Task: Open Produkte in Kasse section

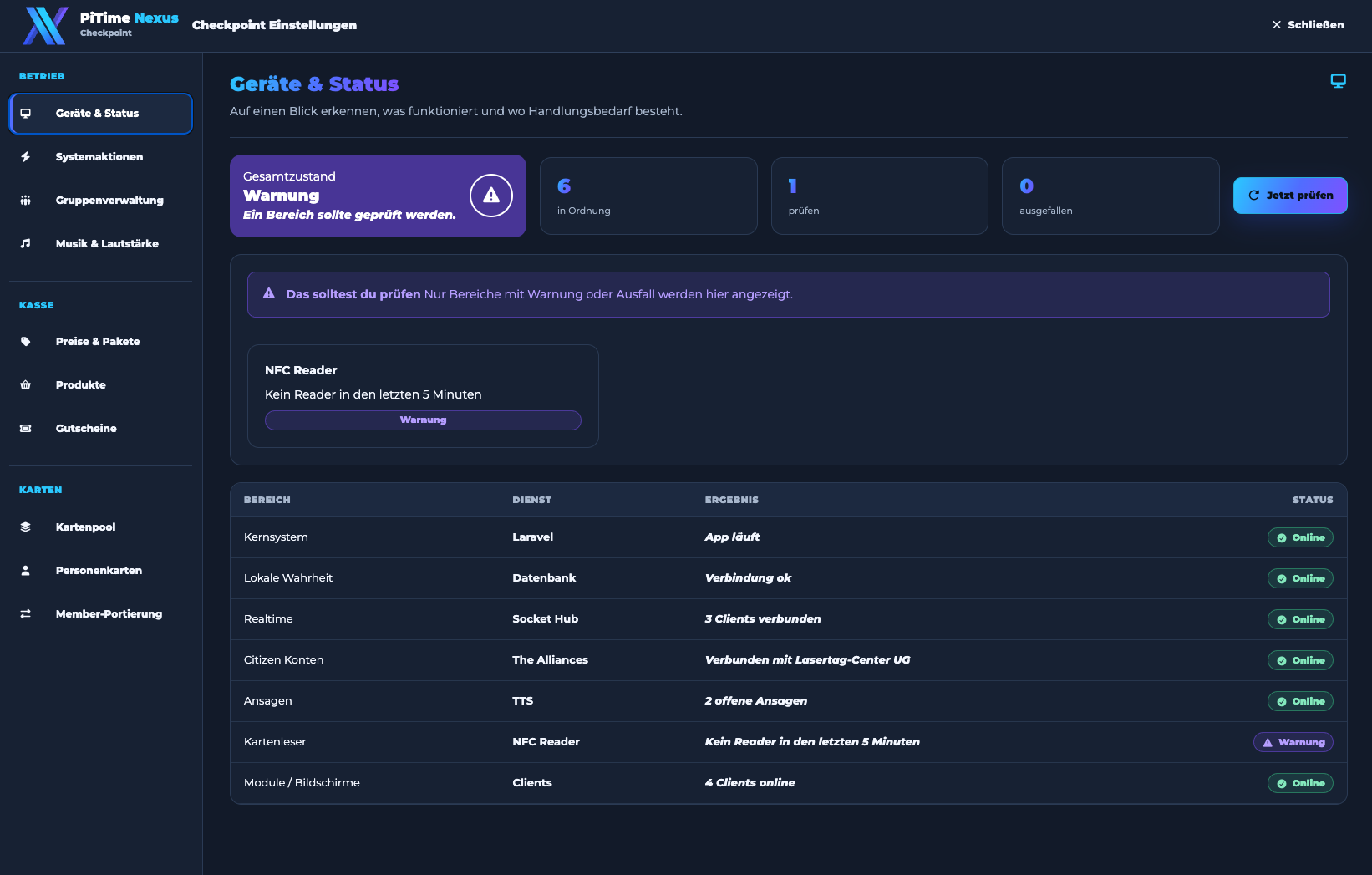Action: point(101,385)
